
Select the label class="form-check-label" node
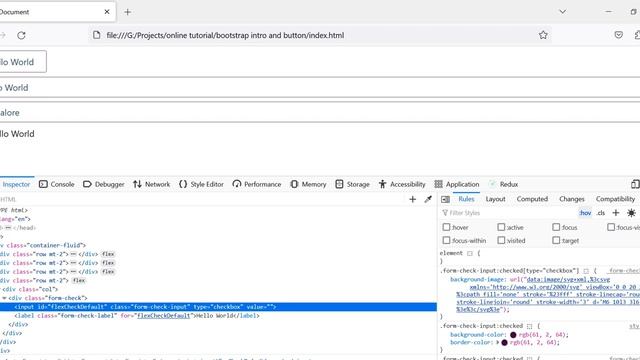tap(137, 316)
